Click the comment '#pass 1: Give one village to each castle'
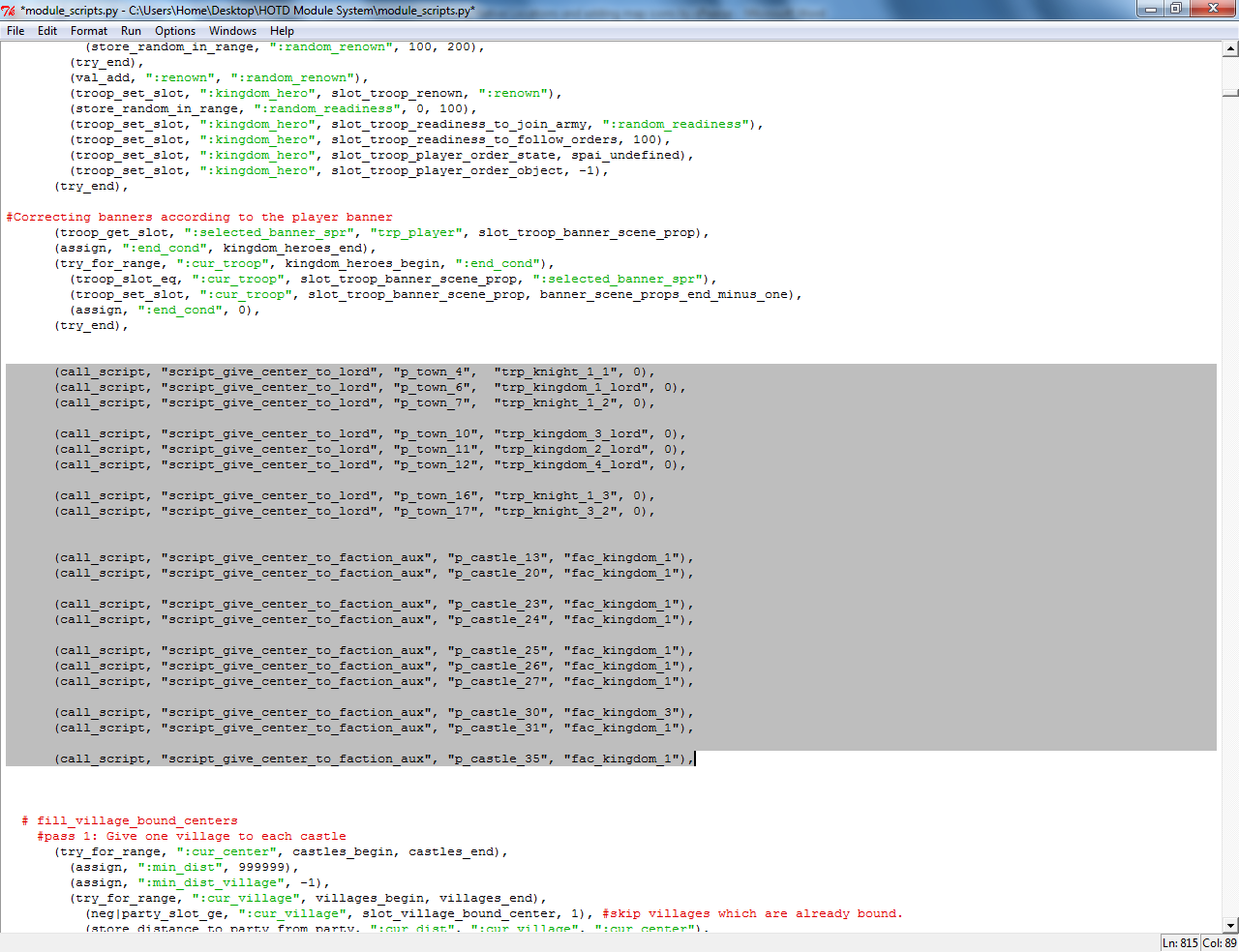Screen dimensions: 1239x952 click(192, 836)
